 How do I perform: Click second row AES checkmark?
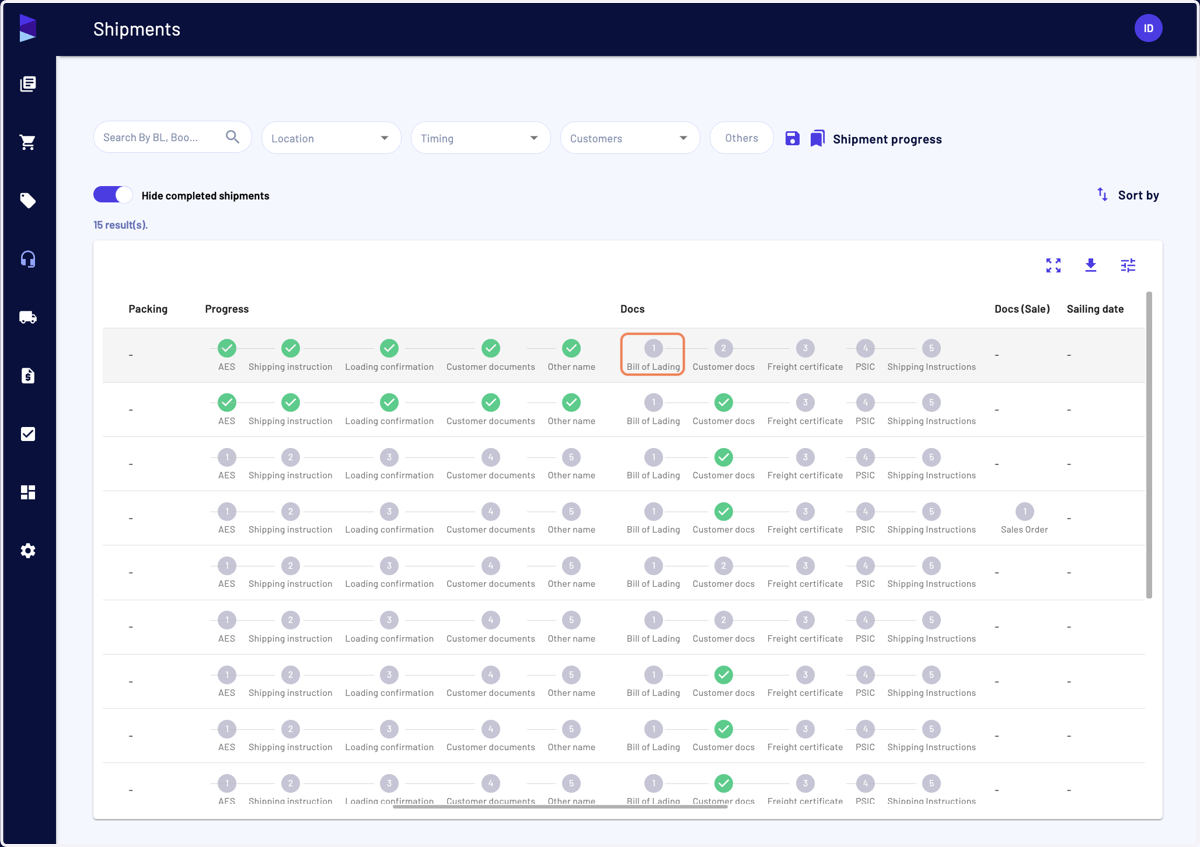pyautogui.click(x=227, y=402)
